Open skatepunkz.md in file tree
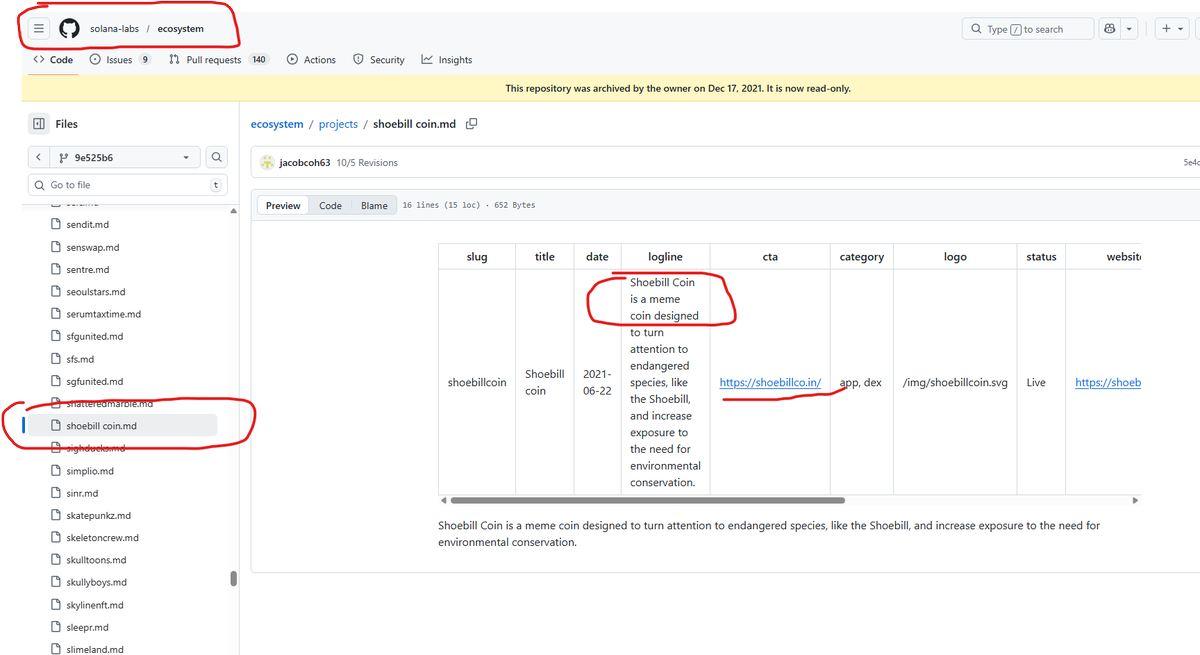Image resolution: width=1200 pixels, height=655 pixels. point(98,516)
